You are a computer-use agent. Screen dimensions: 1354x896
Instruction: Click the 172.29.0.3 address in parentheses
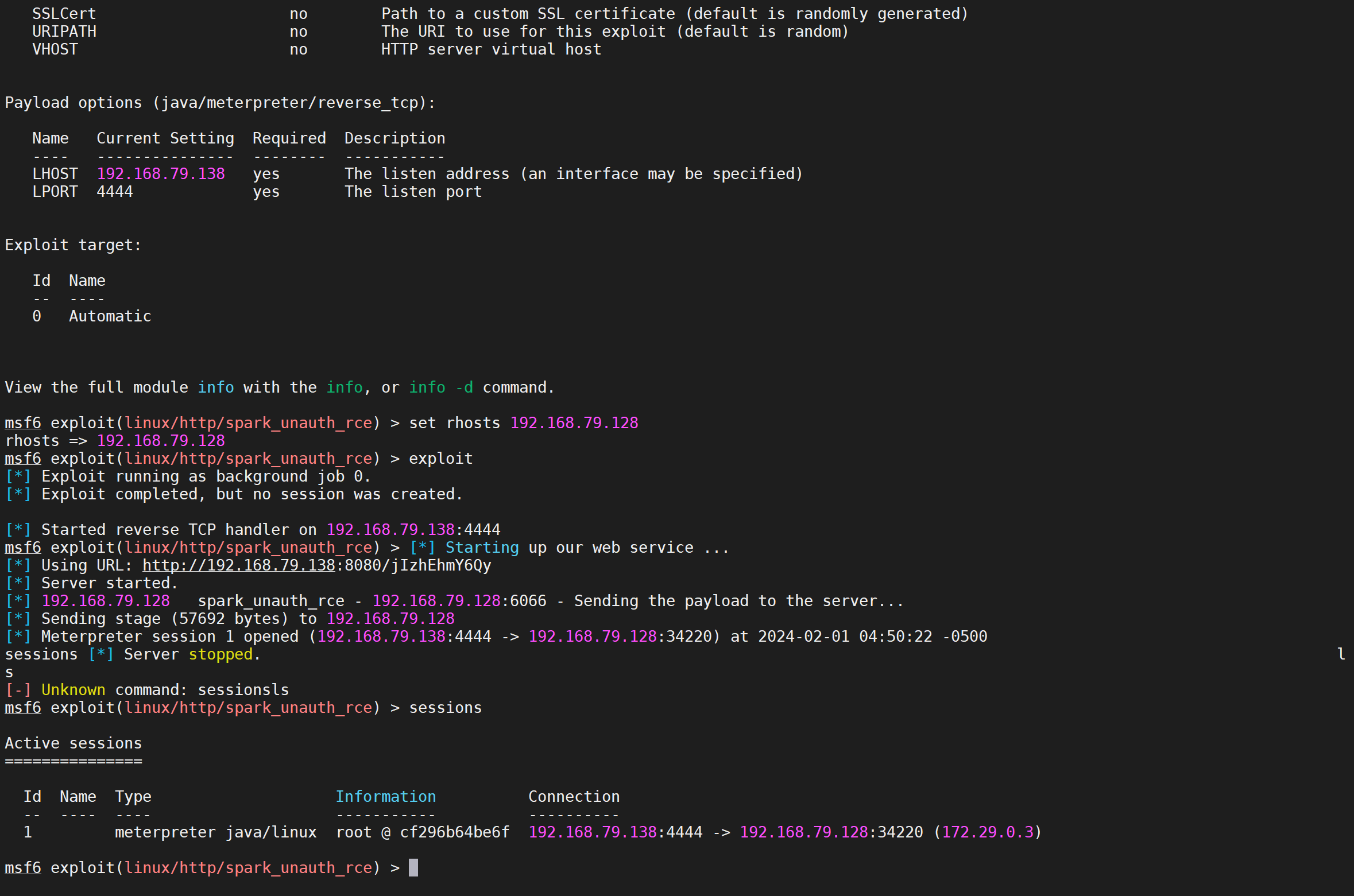click(x=988, y=832)
